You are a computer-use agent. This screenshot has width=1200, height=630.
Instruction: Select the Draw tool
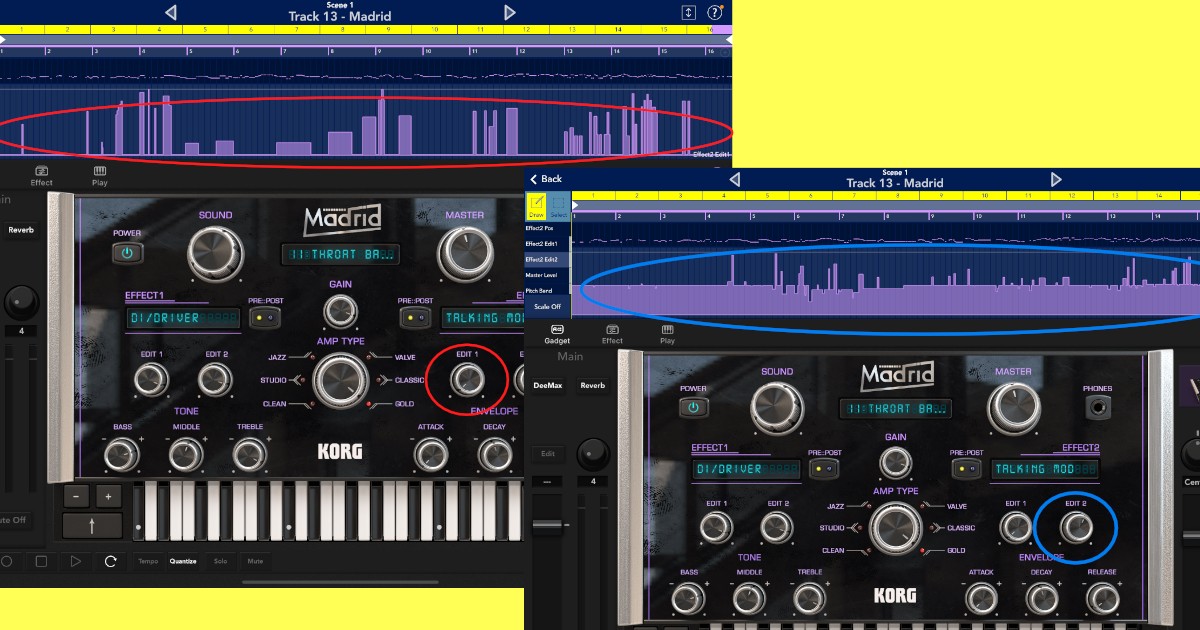(x=536, y=206)
